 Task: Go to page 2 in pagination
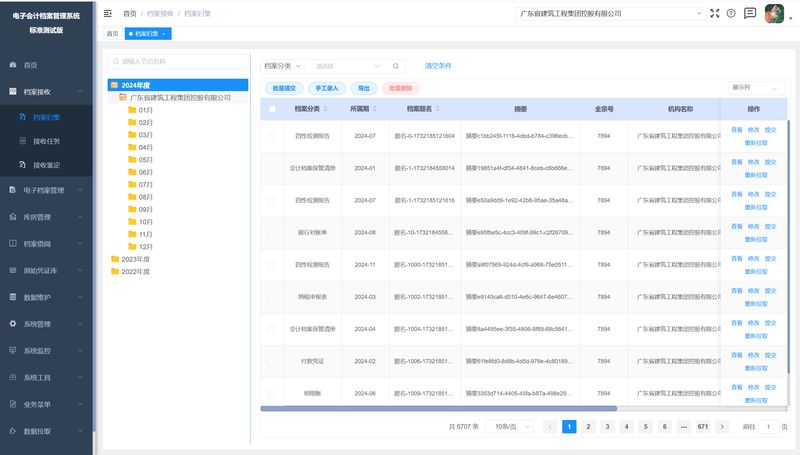pyautogui.click(x=588, y=426)
